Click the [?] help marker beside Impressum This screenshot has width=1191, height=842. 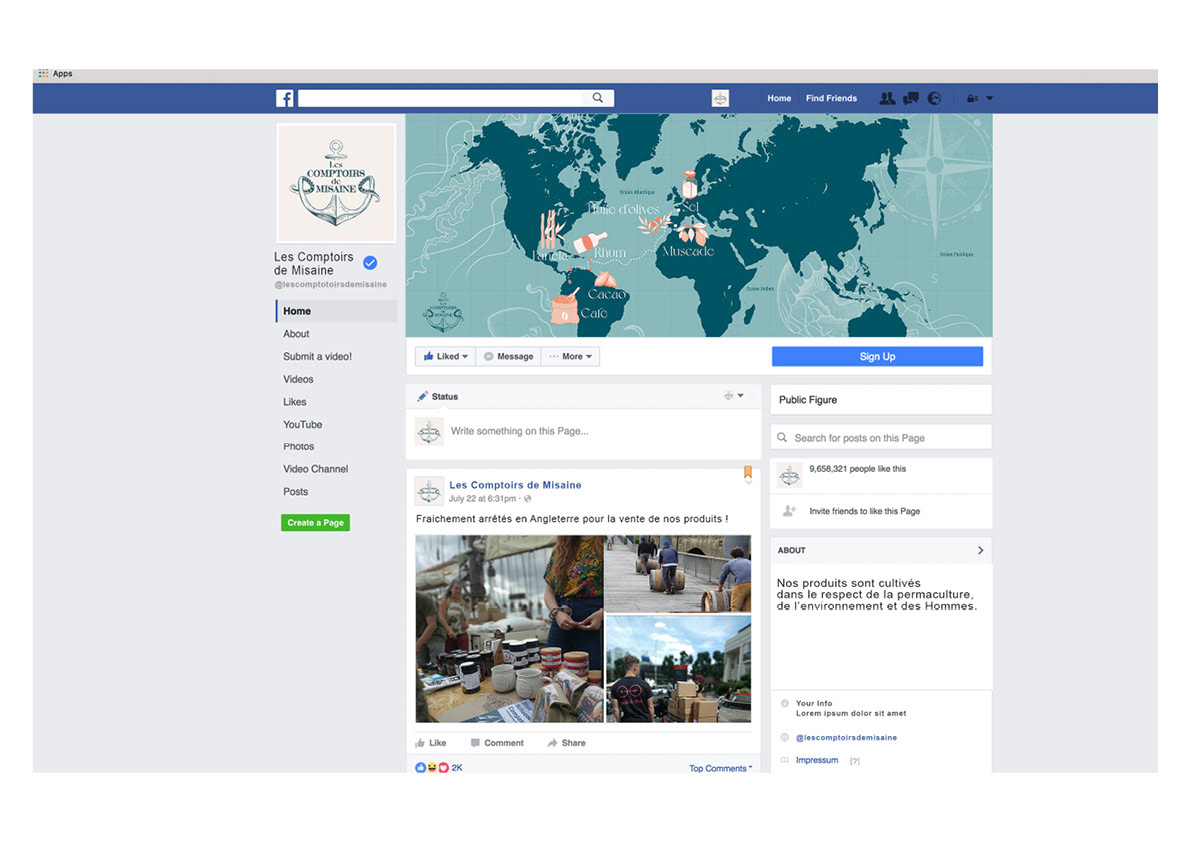[855, 761]
